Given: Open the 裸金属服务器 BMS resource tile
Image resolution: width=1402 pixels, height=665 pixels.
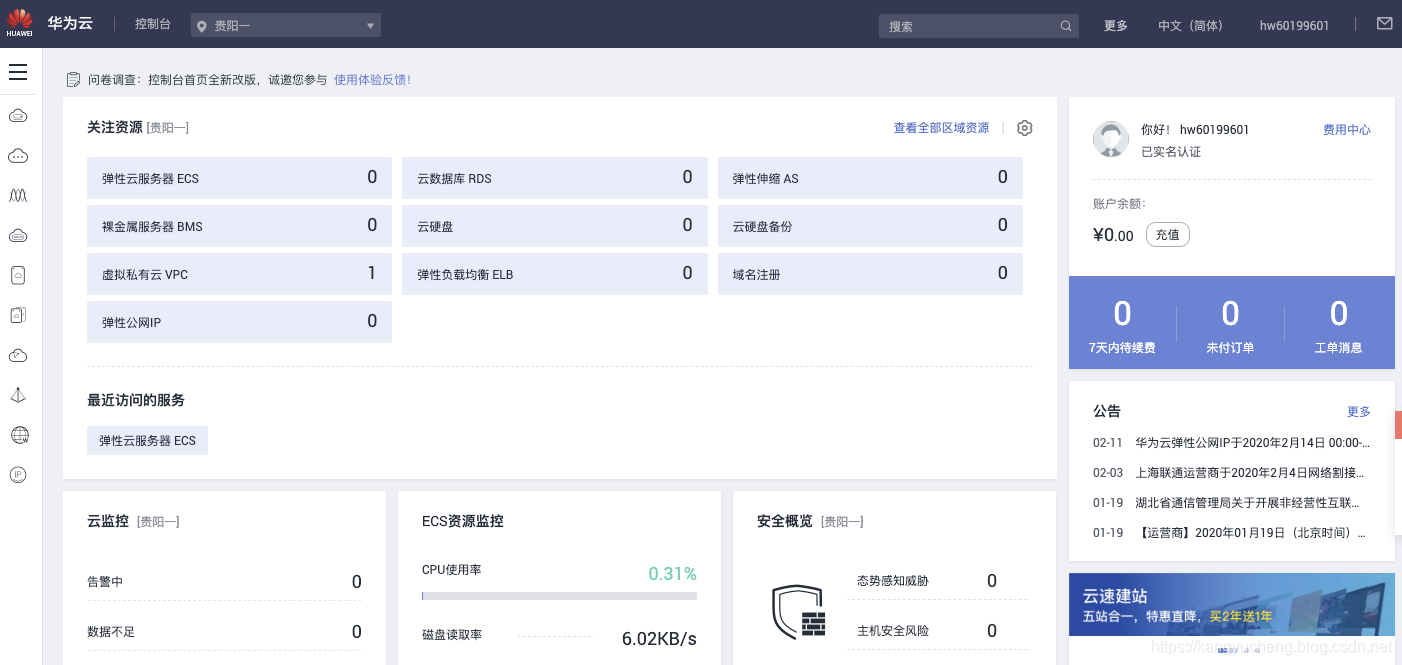Looking at the screenshot, I should (239, 226).
